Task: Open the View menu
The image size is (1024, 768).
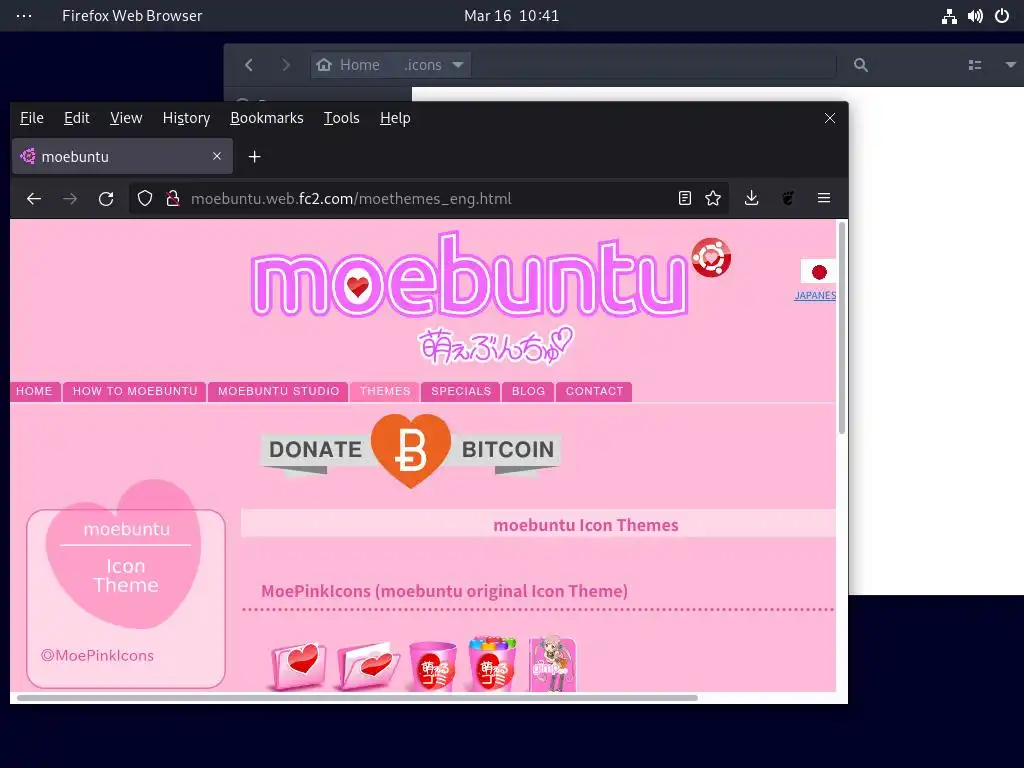Action: [x=126, y=118]
